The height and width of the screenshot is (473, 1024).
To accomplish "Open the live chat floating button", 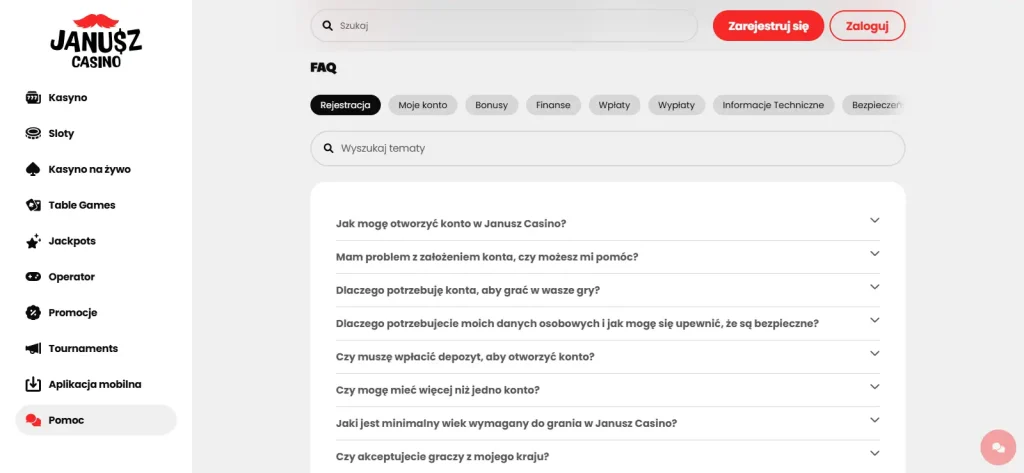I will pyautogui.click(x=999, y=447).
